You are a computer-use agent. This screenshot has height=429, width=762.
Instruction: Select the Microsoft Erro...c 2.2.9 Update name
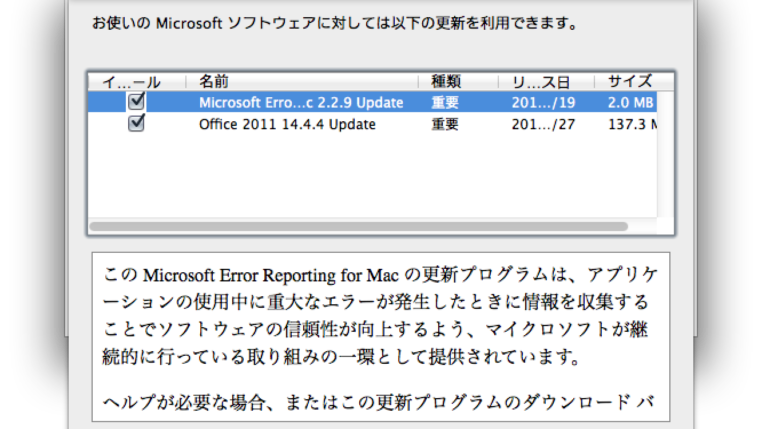pos(301,103)
